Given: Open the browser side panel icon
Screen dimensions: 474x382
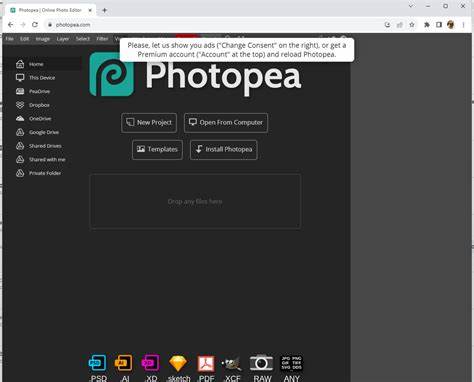Looking at the screenshot, I should click(x=439, y=25).
